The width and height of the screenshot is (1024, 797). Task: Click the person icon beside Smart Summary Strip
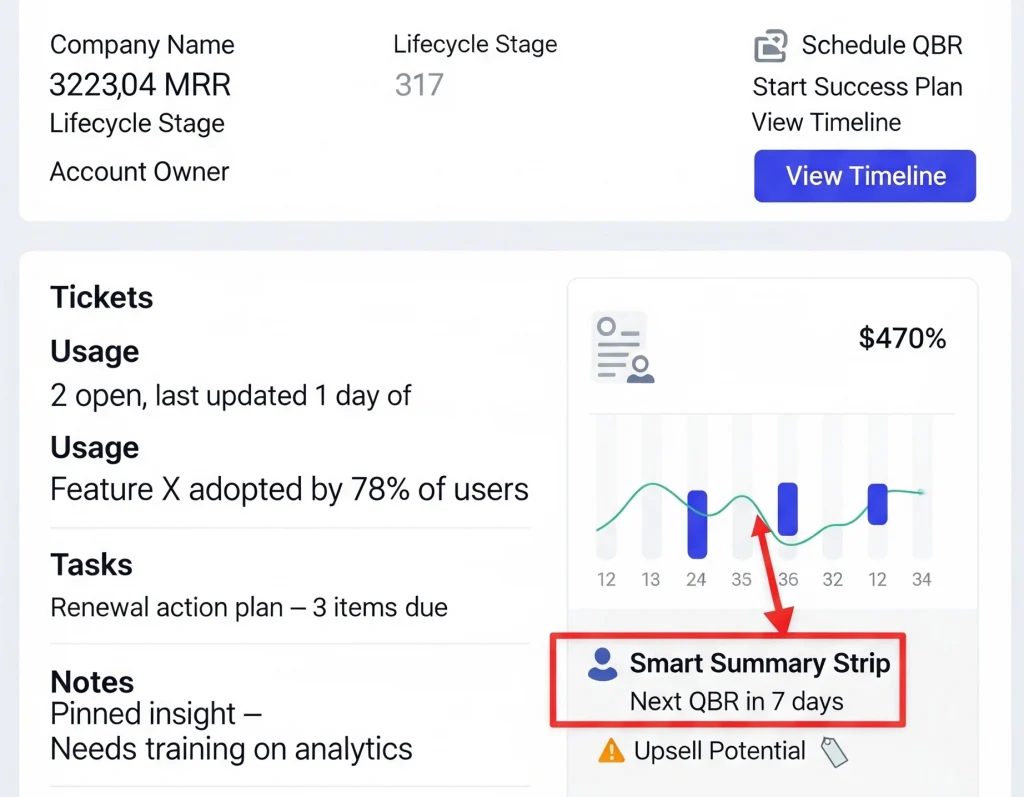point(603,664)
